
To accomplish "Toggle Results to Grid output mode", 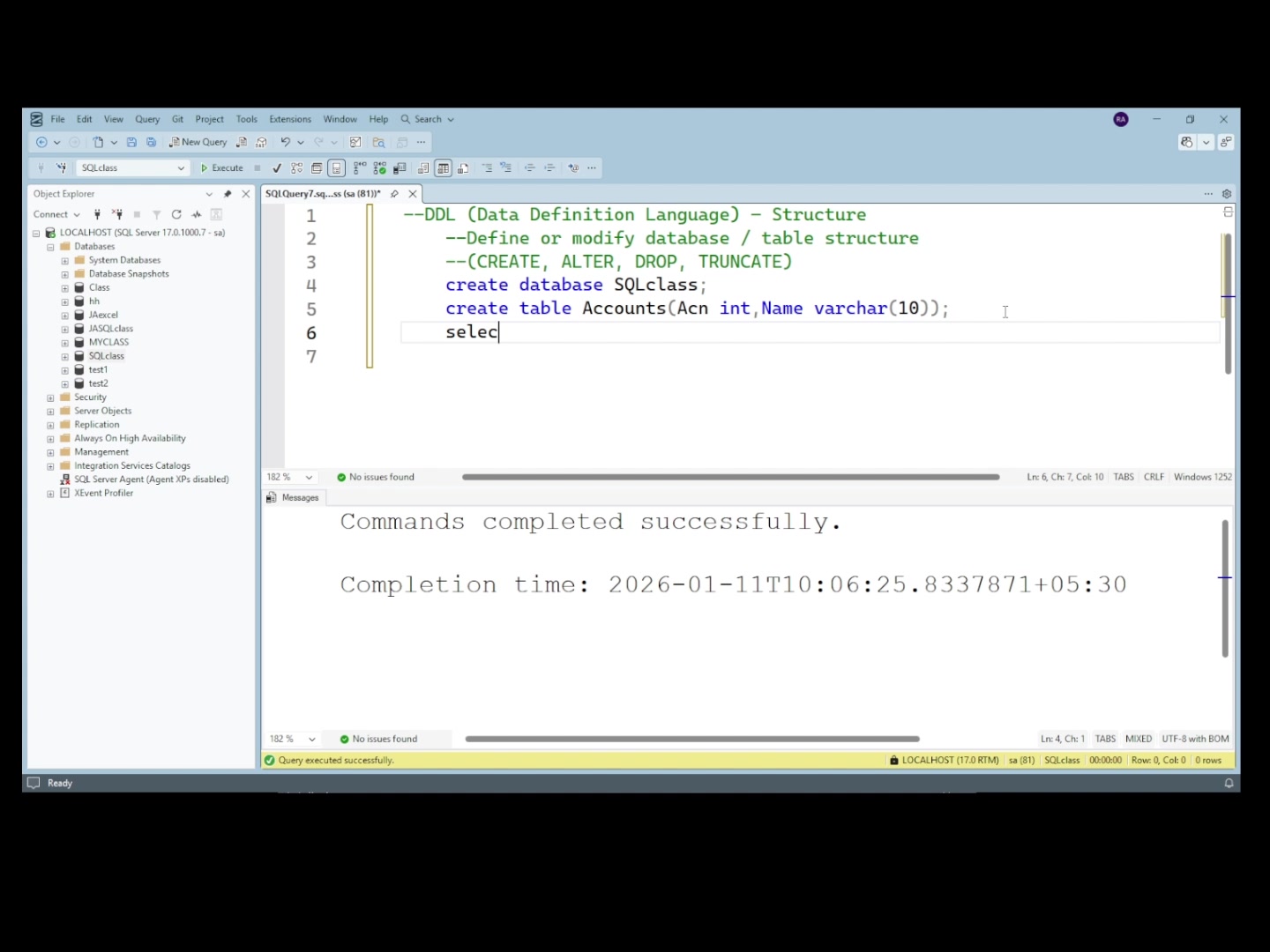I will 443,167.
